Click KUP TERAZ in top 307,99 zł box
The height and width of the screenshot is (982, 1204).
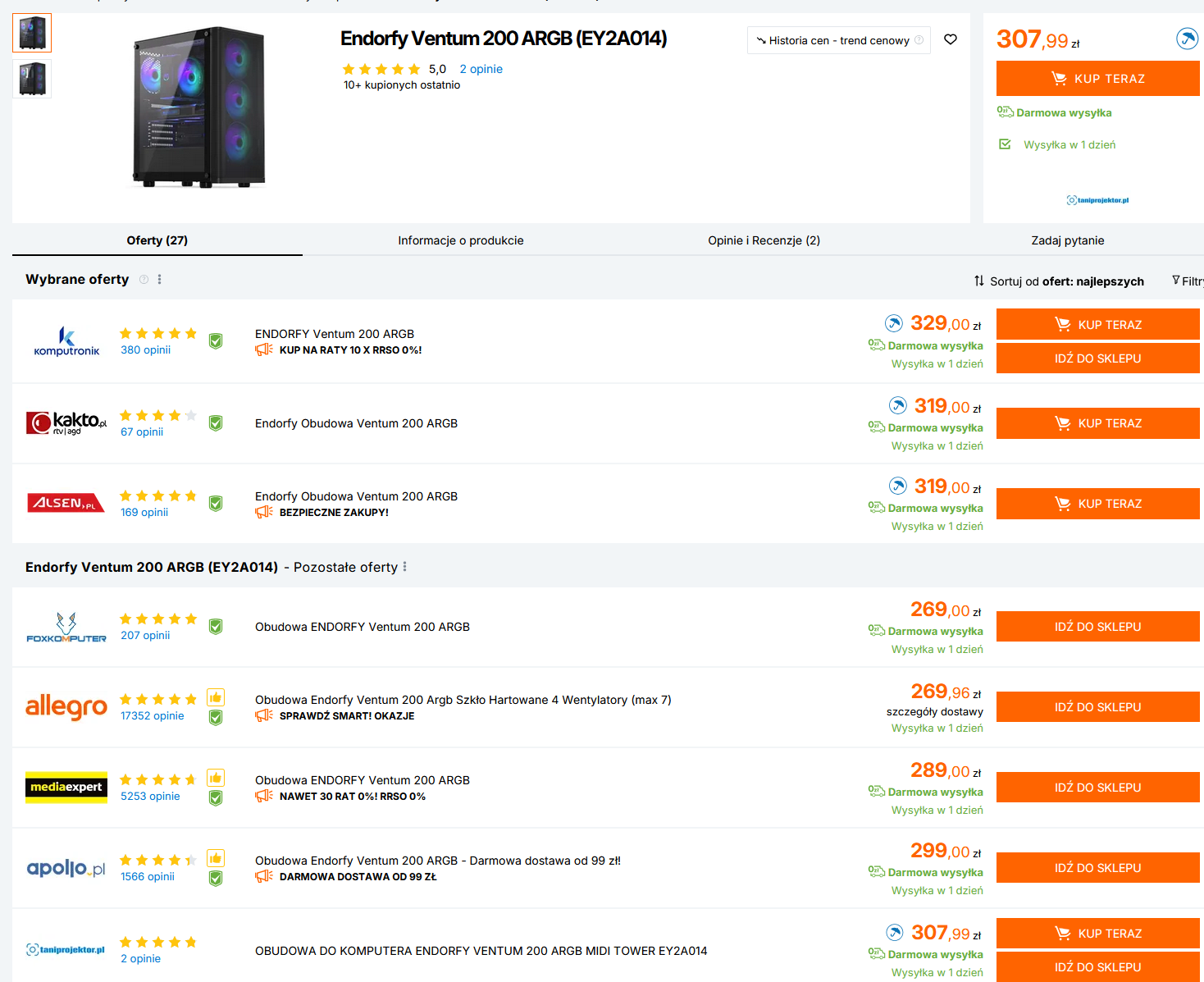pos(1098,79)
